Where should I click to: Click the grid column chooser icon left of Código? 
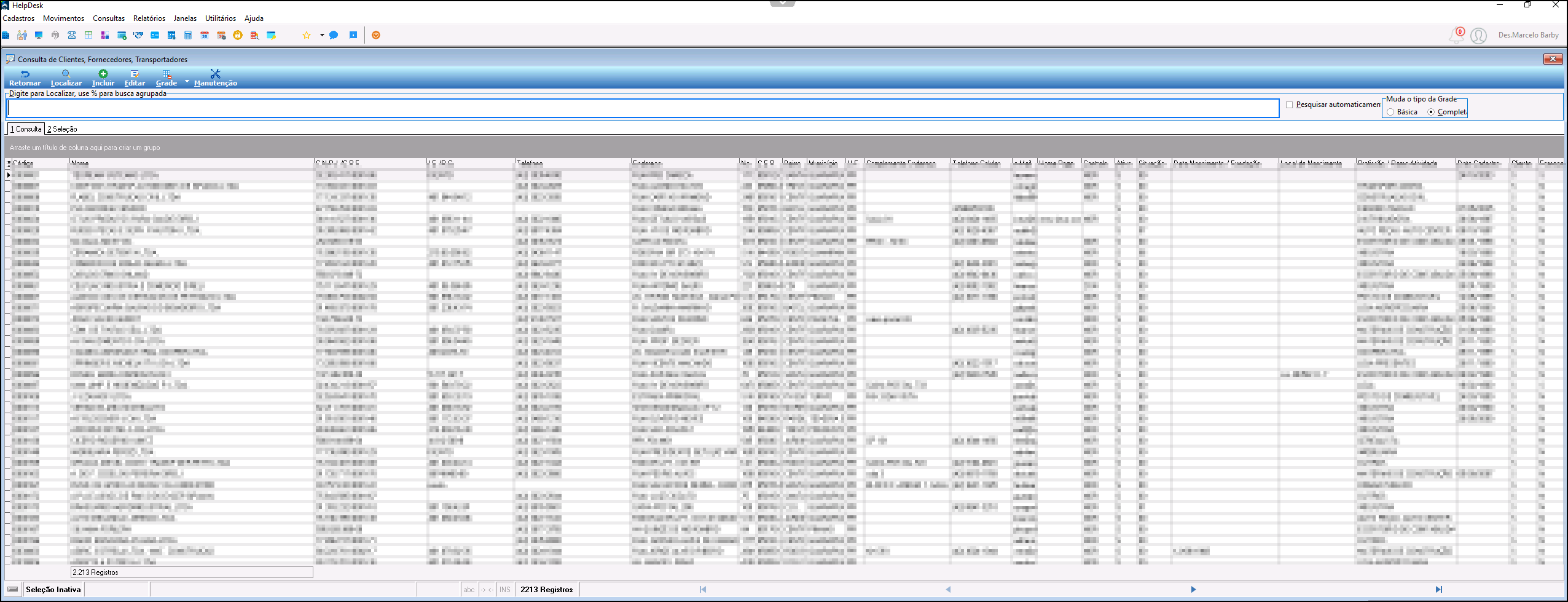click(x=8, y=164)
